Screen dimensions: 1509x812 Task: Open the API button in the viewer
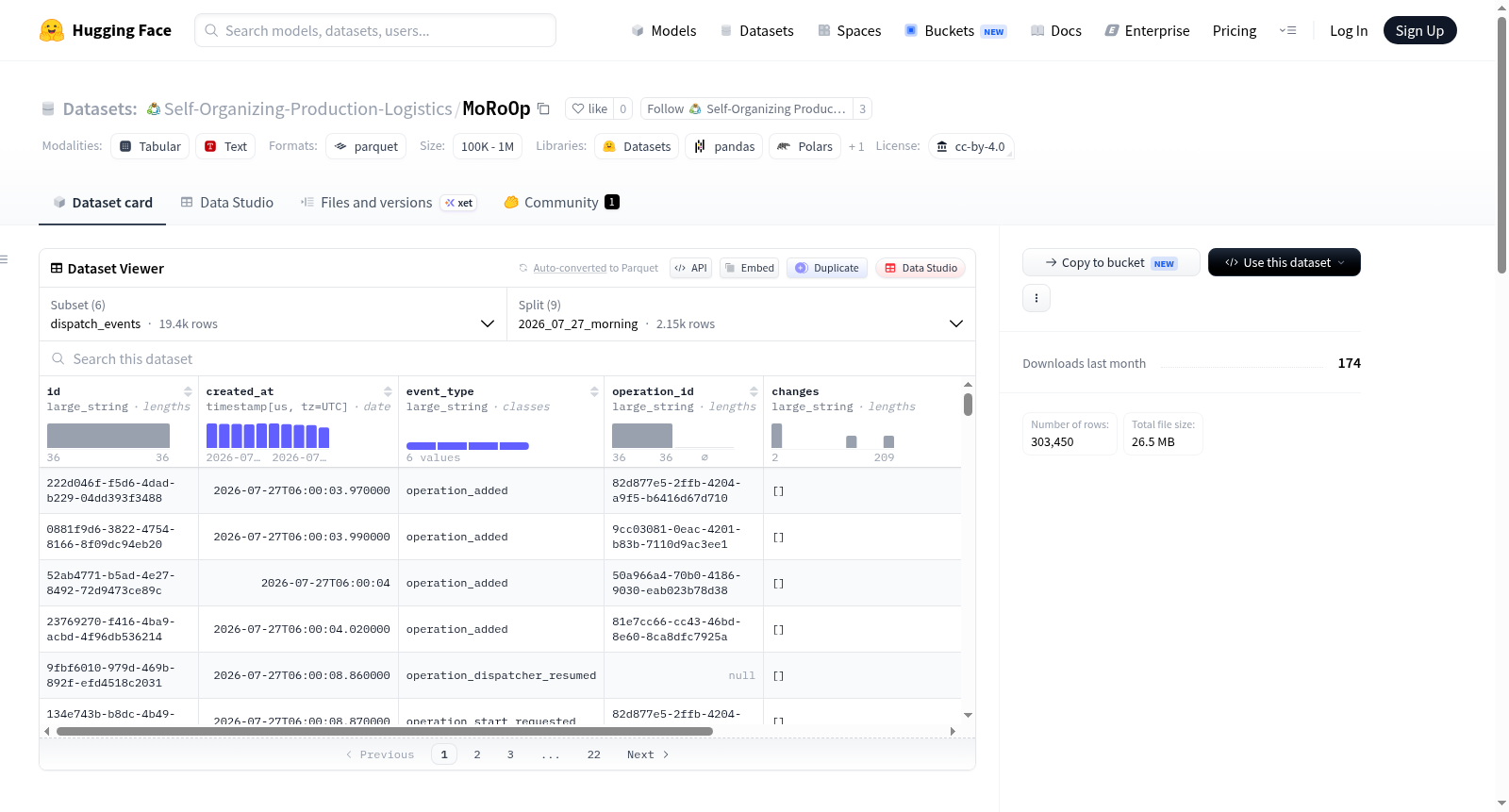(x=691, y=268)
